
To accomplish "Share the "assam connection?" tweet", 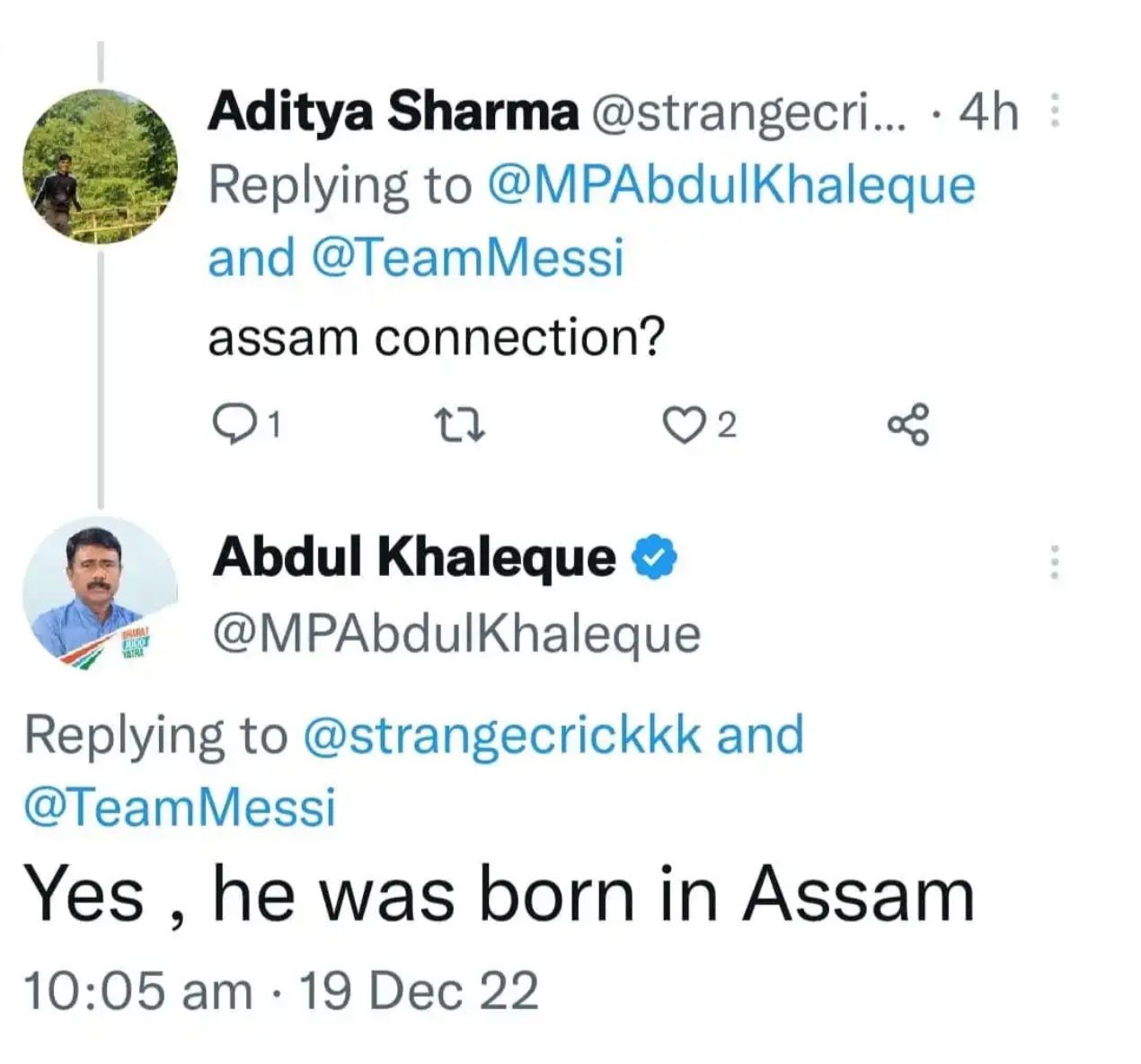I will (x=908, y=424).
